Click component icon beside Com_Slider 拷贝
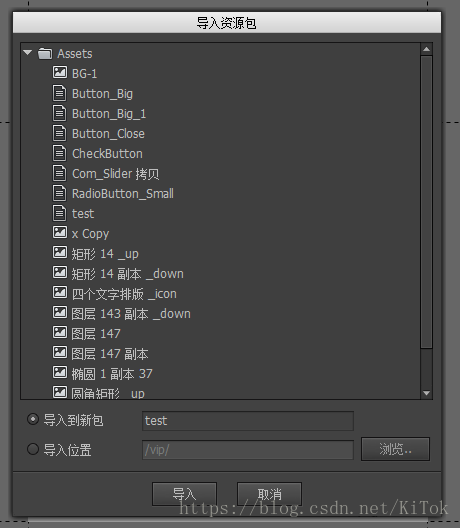 (60, 173)
